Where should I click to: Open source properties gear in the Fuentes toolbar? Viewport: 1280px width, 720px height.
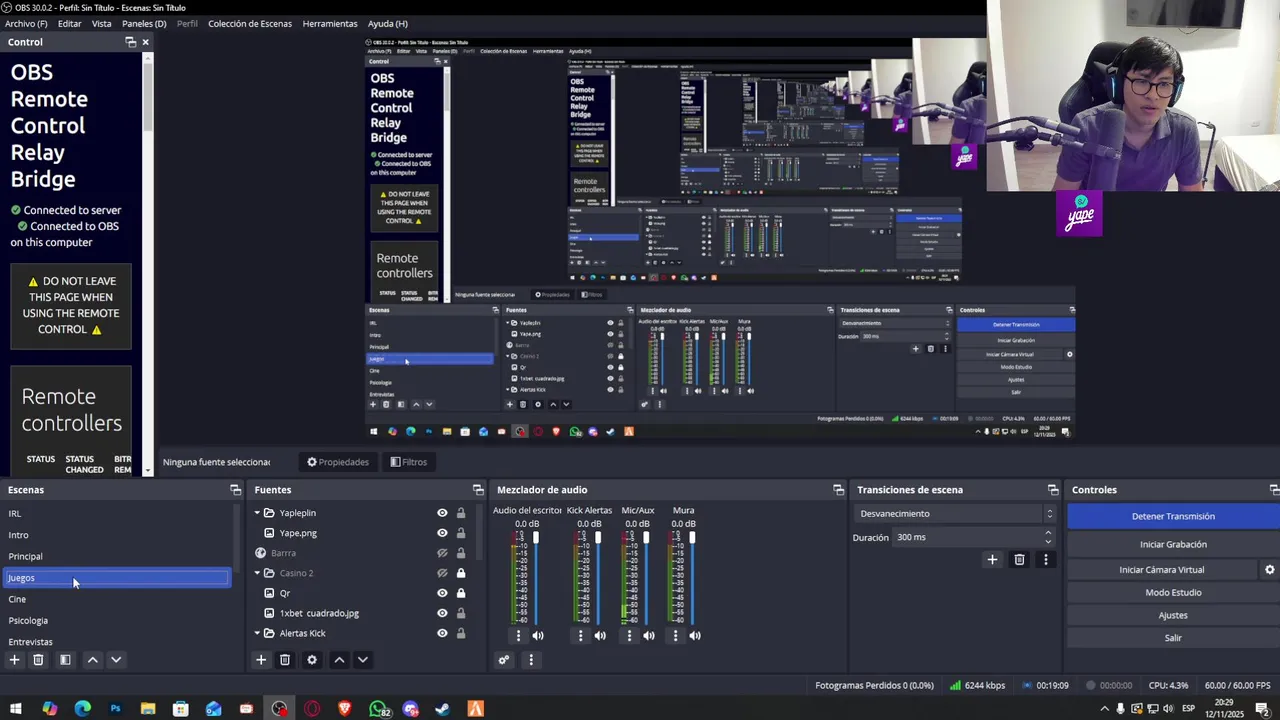tap(312, 660)
